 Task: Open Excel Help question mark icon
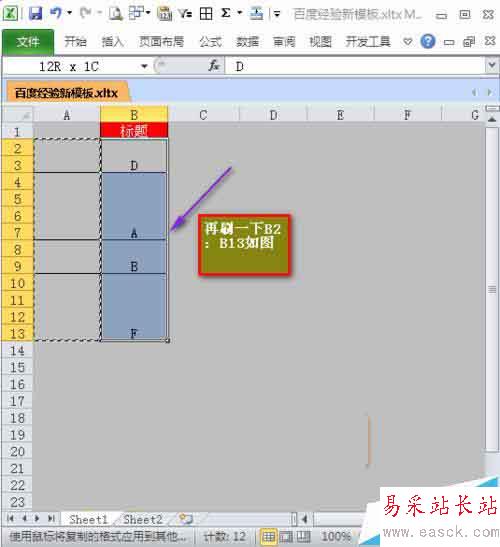pos(428,42)
